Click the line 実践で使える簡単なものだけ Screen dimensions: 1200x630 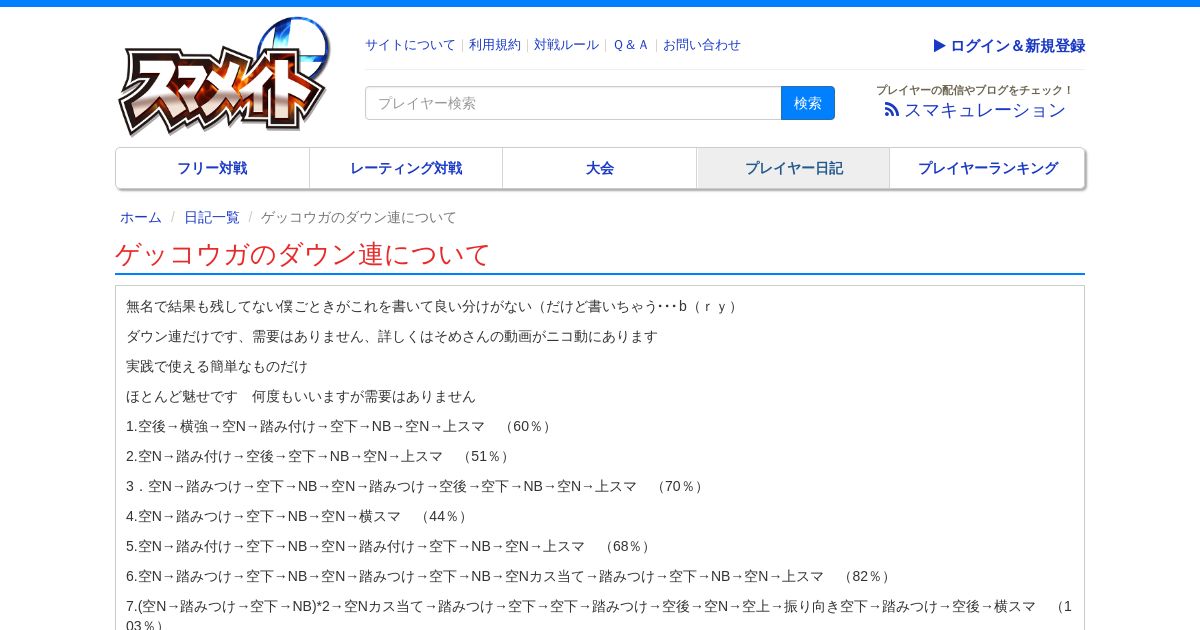[217, 366]
